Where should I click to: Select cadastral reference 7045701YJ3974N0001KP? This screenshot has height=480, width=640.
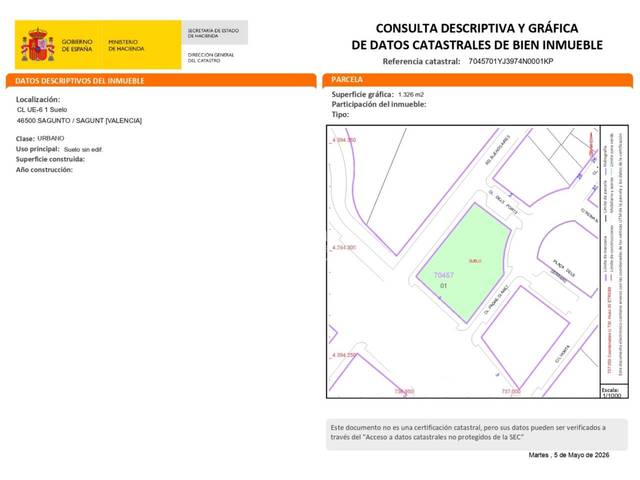(511, 61)
